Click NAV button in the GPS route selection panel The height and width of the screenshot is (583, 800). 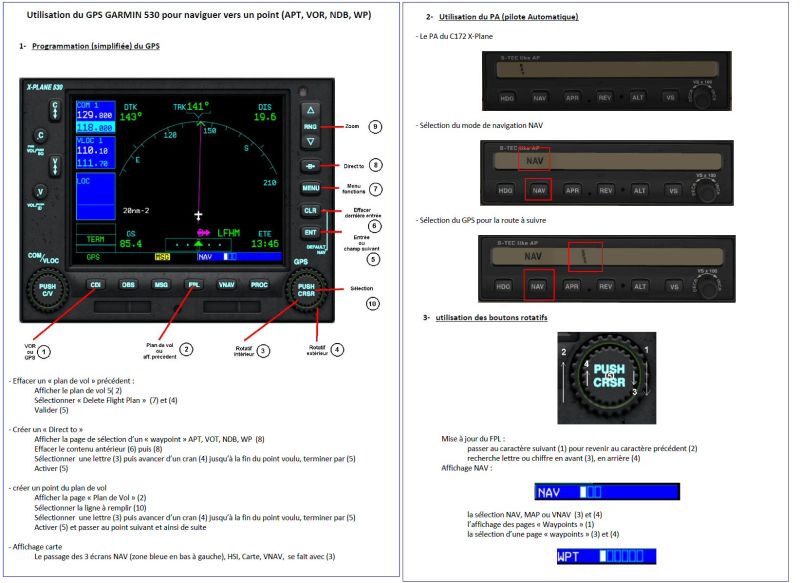pyautogui.click(x=537, y=287)
